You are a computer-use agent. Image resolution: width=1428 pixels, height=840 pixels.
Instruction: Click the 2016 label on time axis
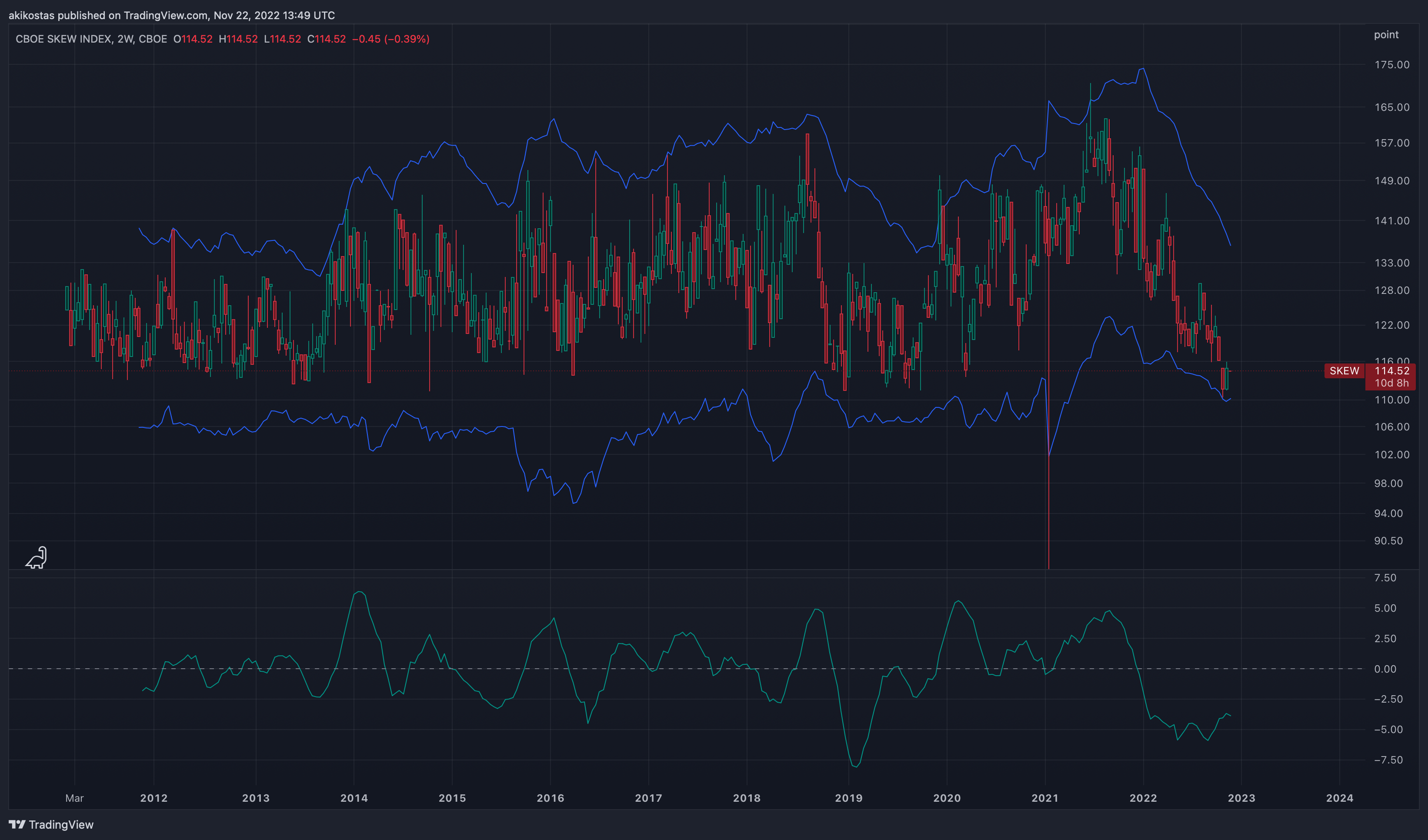(x=550, y=798)
